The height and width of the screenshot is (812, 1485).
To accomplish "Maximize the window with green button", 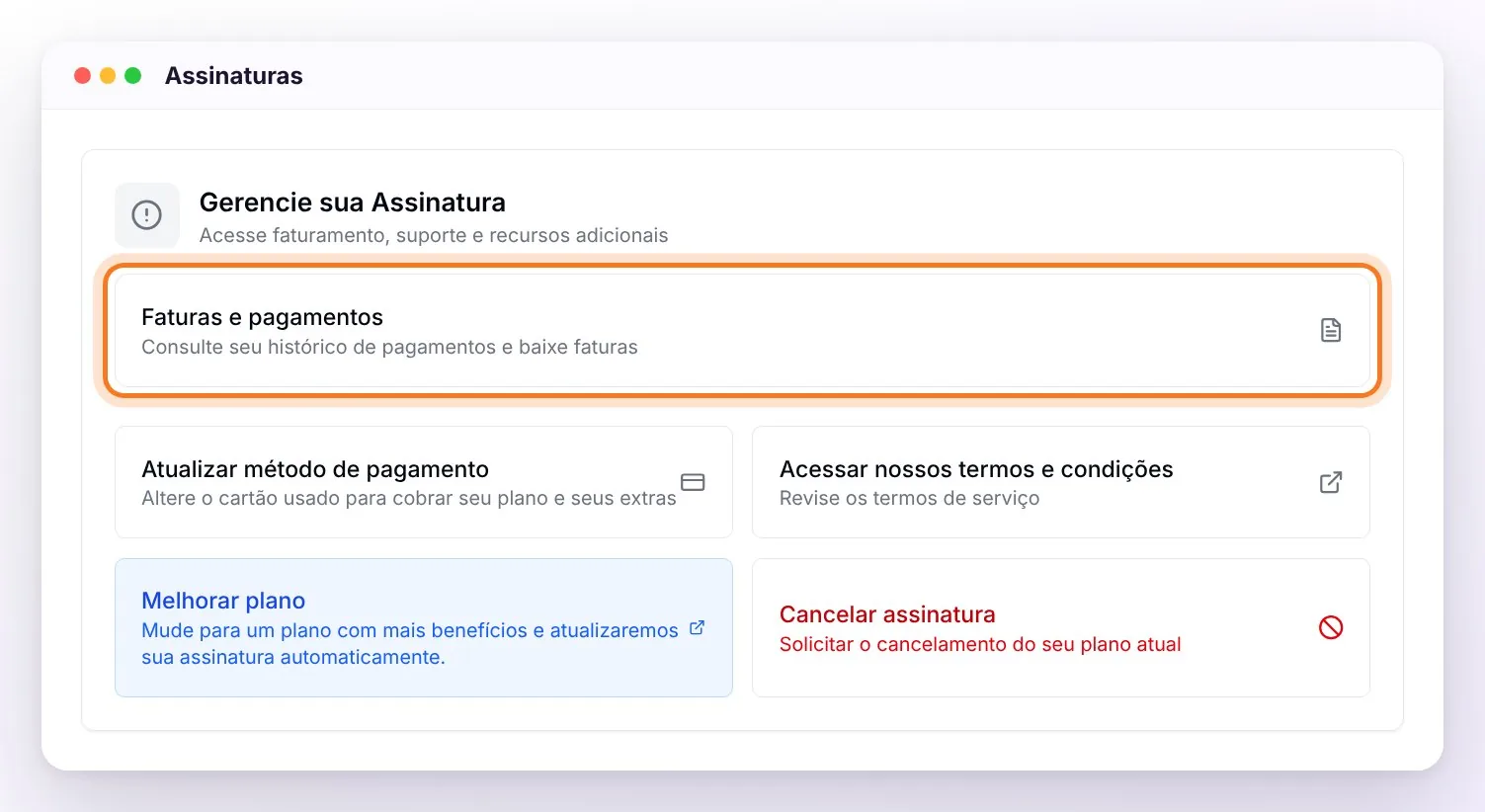I will pos(133,76).
